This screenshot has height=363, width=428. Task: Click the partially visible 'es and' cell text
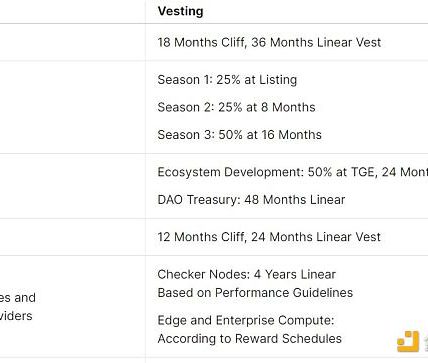pos(17,297)
